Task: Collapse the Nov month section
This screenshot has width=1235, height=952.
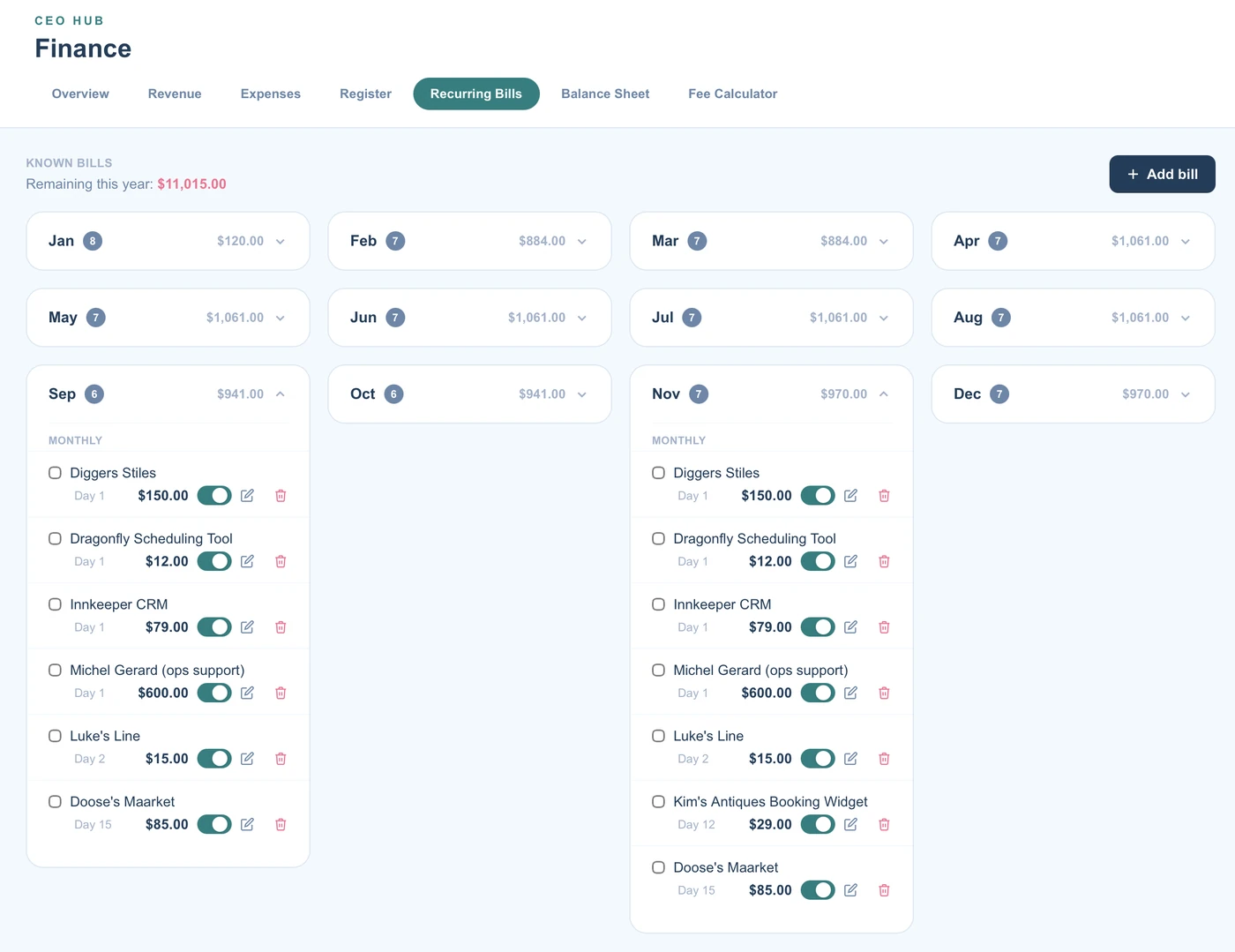Action: pos(771,394)
